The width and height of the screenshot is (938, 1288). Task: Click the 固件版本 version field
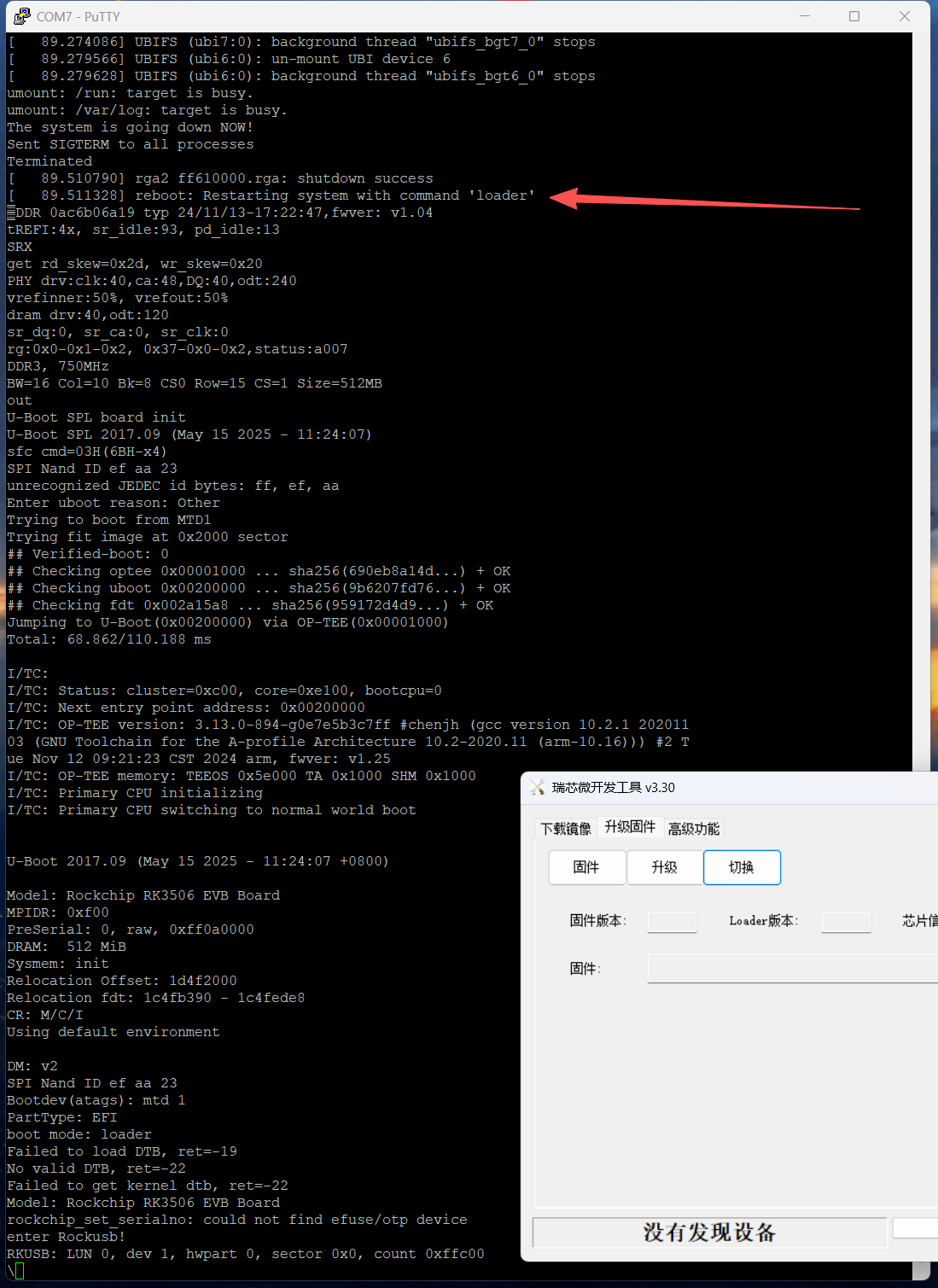tap(672, 921)
